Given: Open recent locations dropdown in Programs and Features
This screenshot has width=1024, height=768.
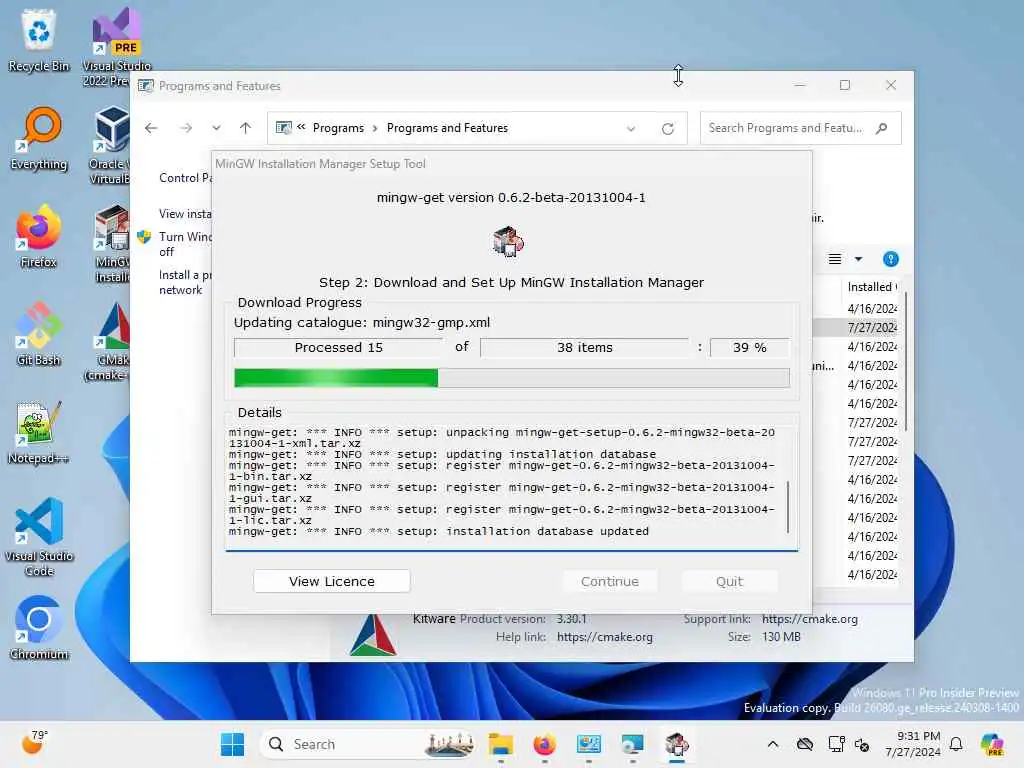Looking at the screenshot, I should click(216, 128).
